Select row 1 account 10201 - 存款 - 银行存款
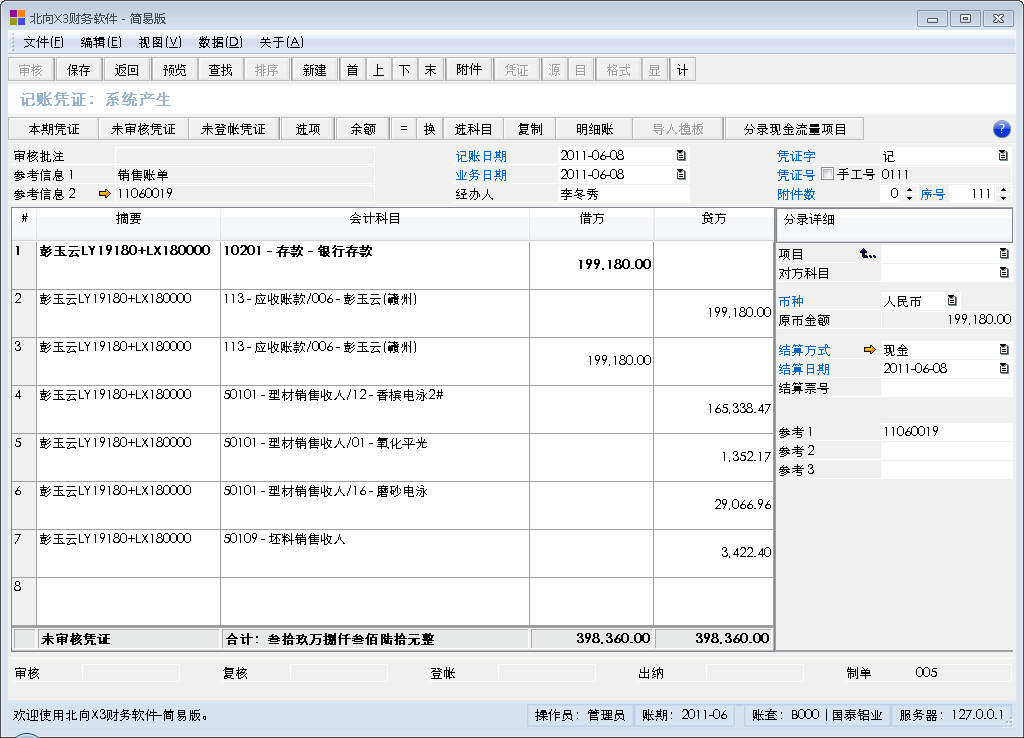The width and height of the screenshot is (1024, 738). [x=375, y=265]
